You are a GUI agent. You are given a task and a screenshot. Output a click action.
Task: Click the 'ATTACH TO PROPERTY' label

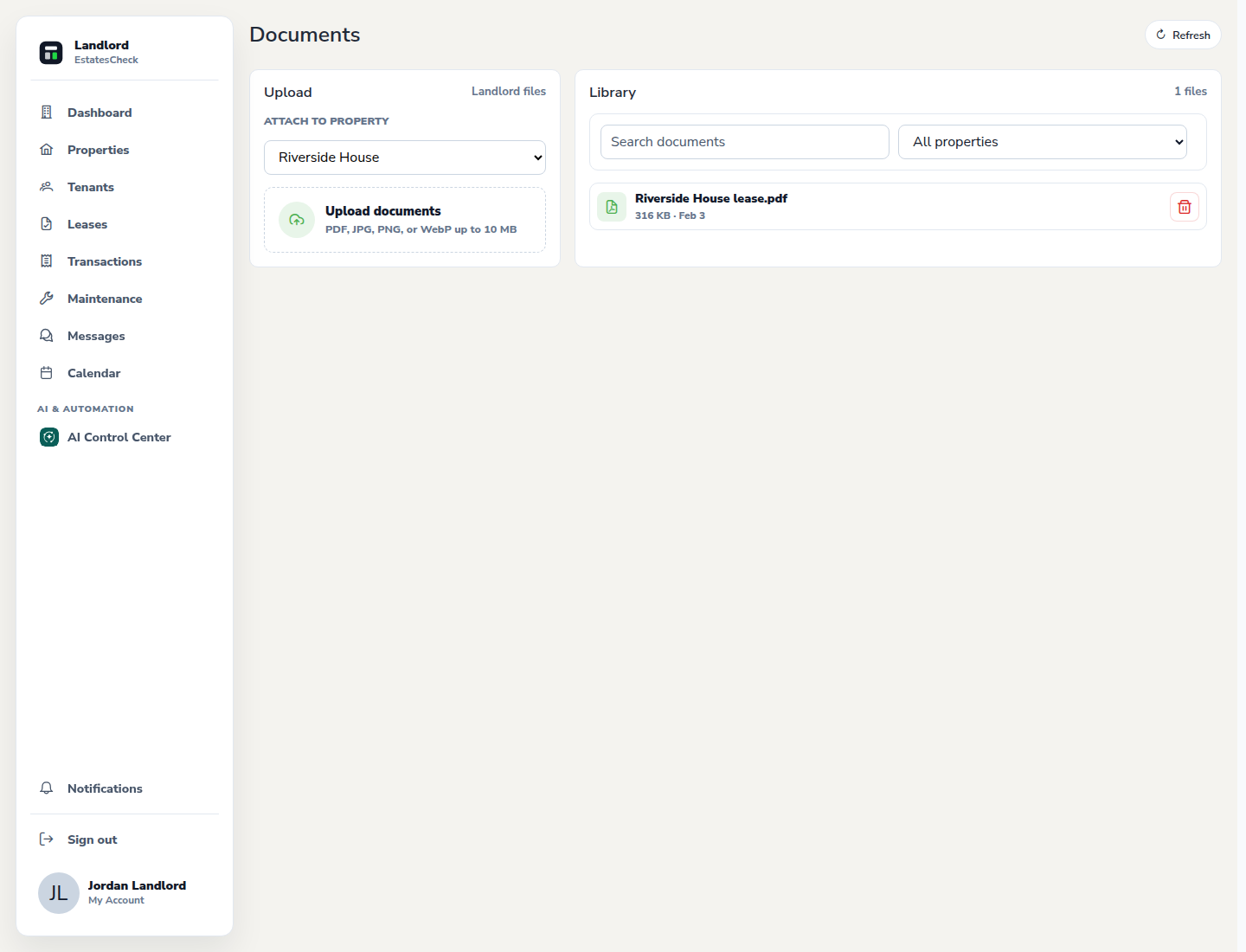point(326,121)
